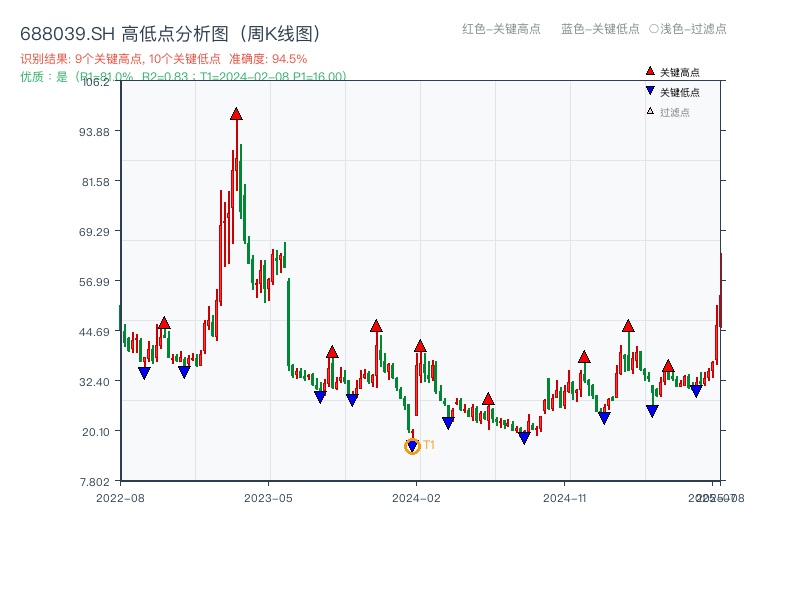
Task: Click the T1 label next to the orange circle
Action: click(428, 443)
